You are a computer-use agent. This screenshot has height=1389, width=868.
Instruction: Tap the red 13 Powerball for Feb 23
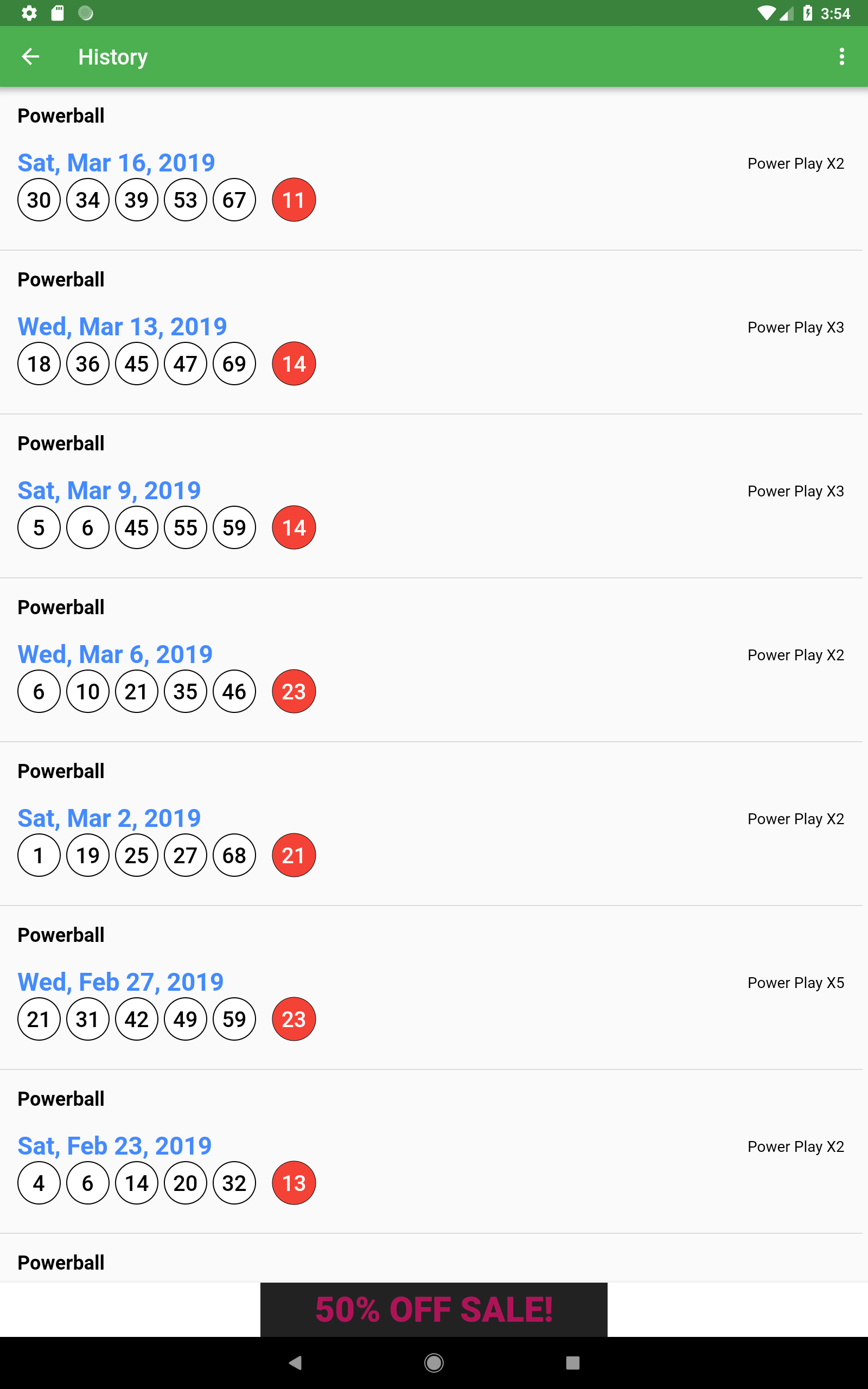click(x=293, y=1183)
